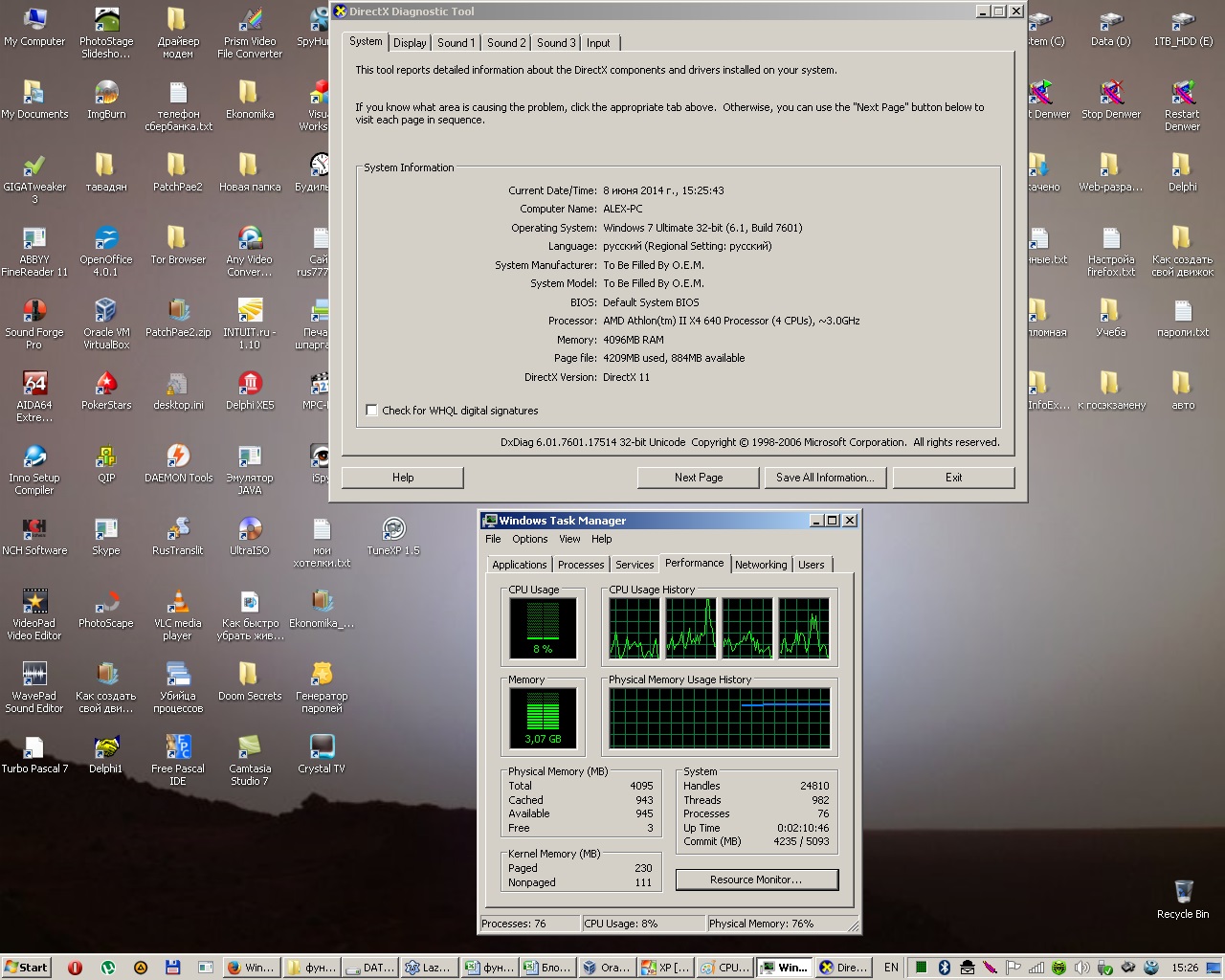This screenshot has width=1225, height=980.
Task: Click the Next Page button
Action: pos(698,478)
